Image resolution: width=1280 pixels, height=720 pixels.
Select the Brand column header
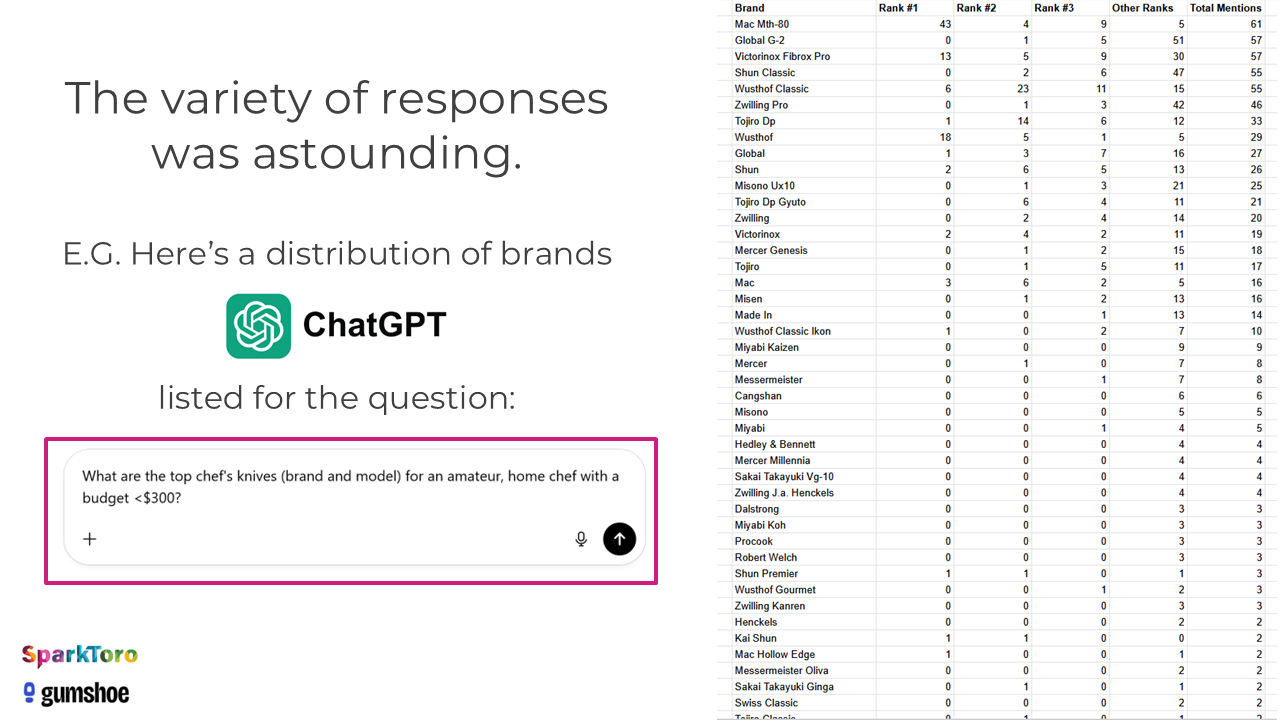click(x=749, y=8)
